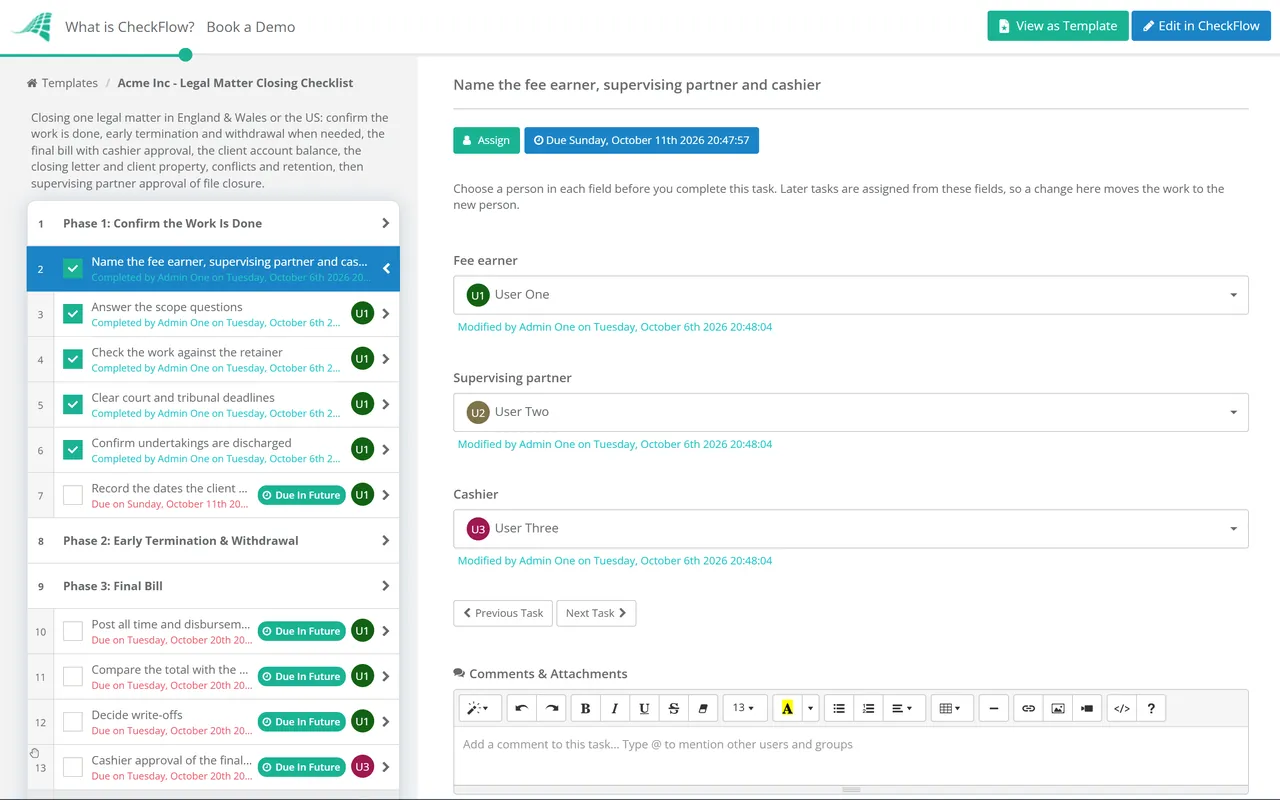Toggle strikethrough formatting in comment editor

click(x=673, y=708)
